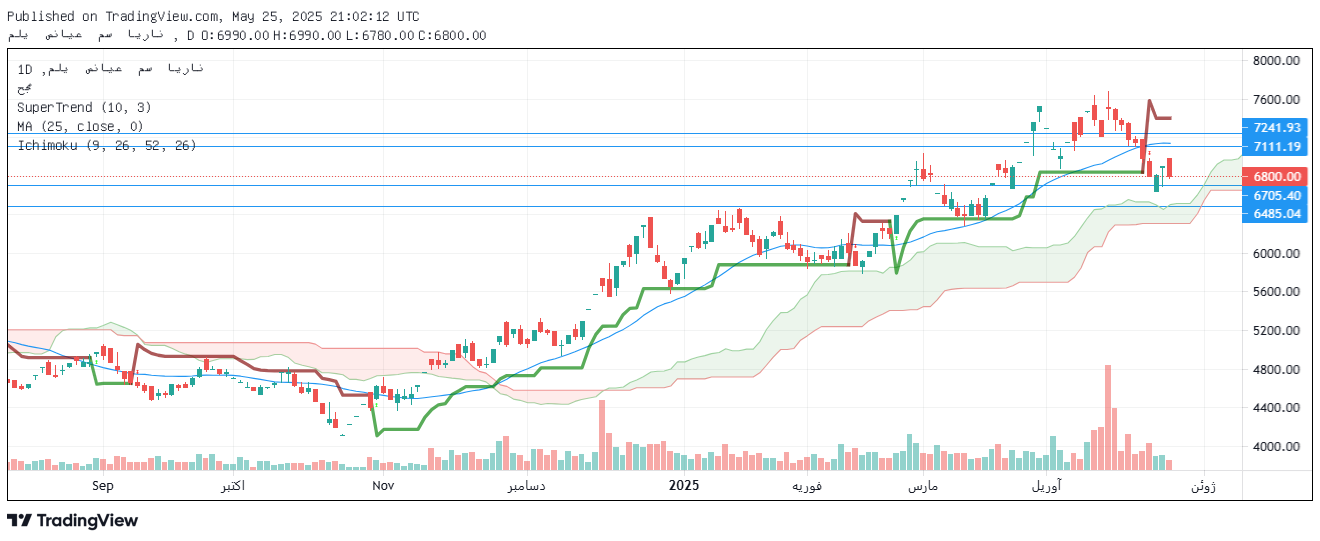
Task: Click the Nov label on time axis
Action: (x=382, y=485)
